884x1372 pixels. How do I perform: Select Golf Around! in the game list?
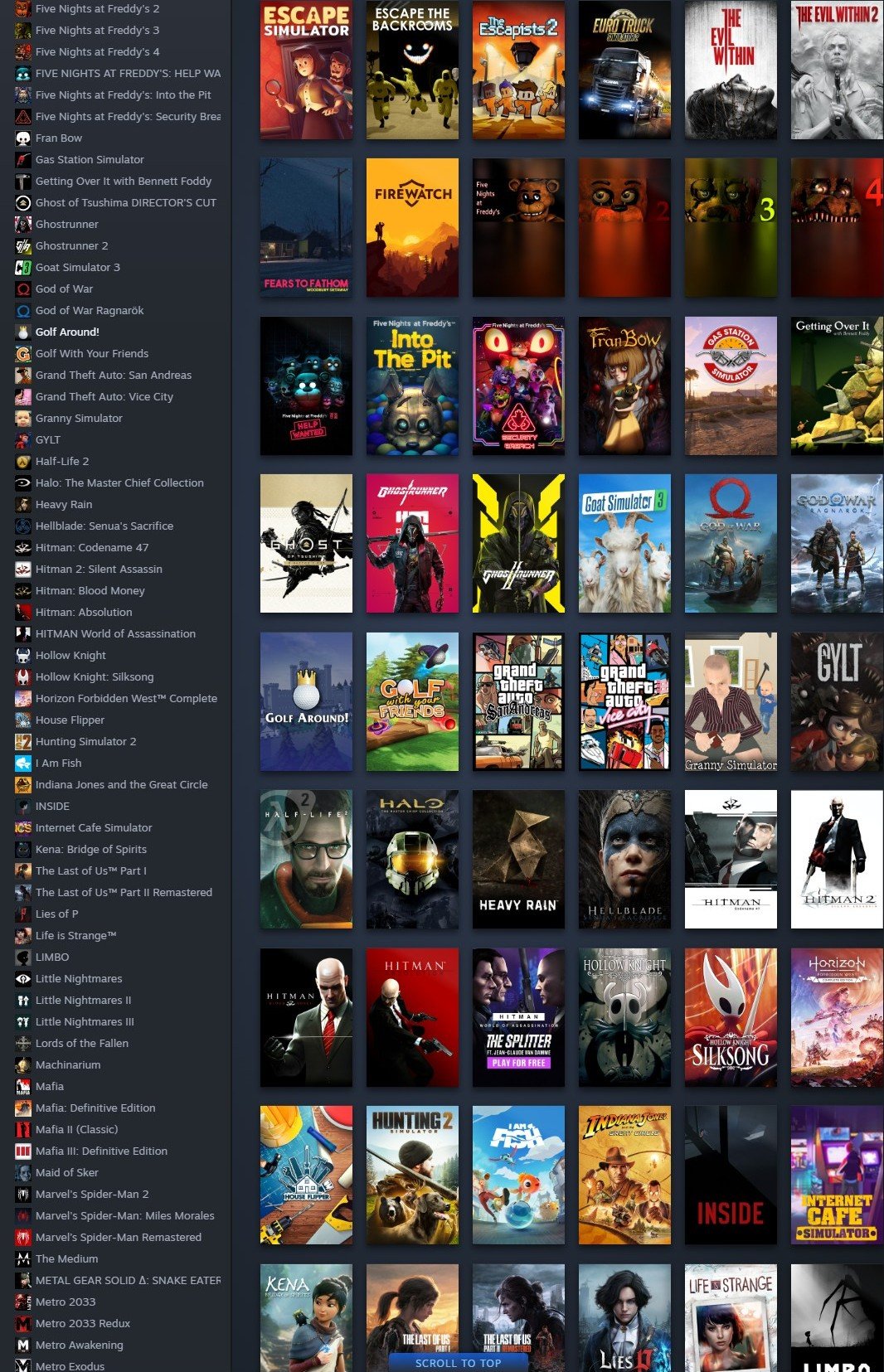coord(67,332)
